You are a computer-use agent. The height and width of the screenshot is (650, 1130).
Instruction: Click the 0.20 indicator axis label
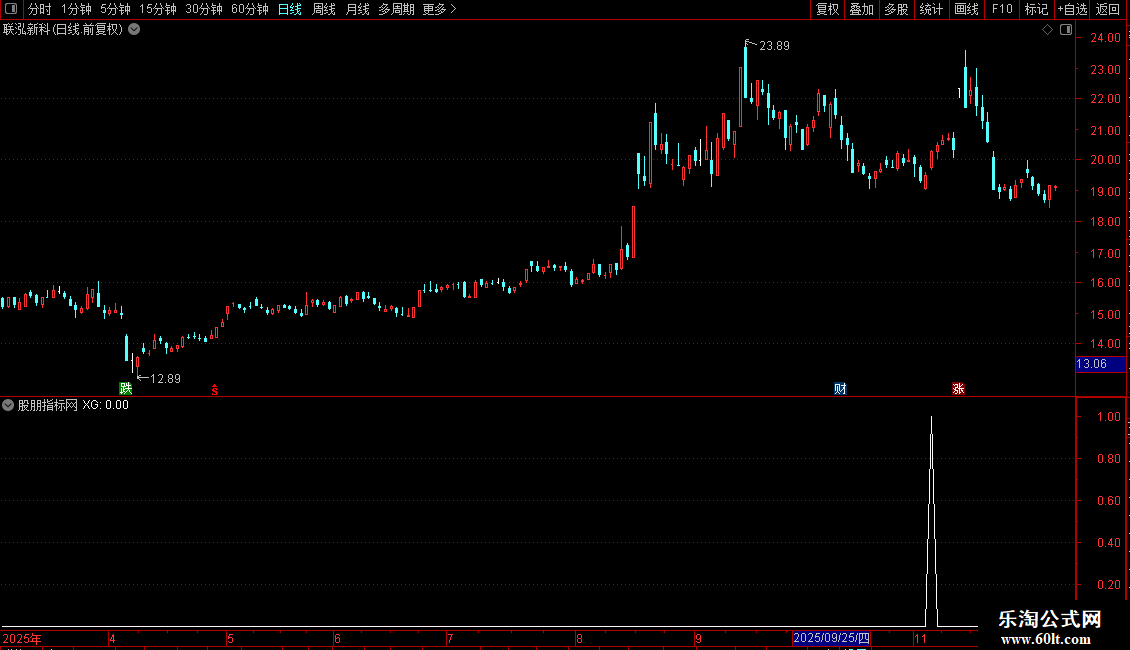[x=1108, y=585]
